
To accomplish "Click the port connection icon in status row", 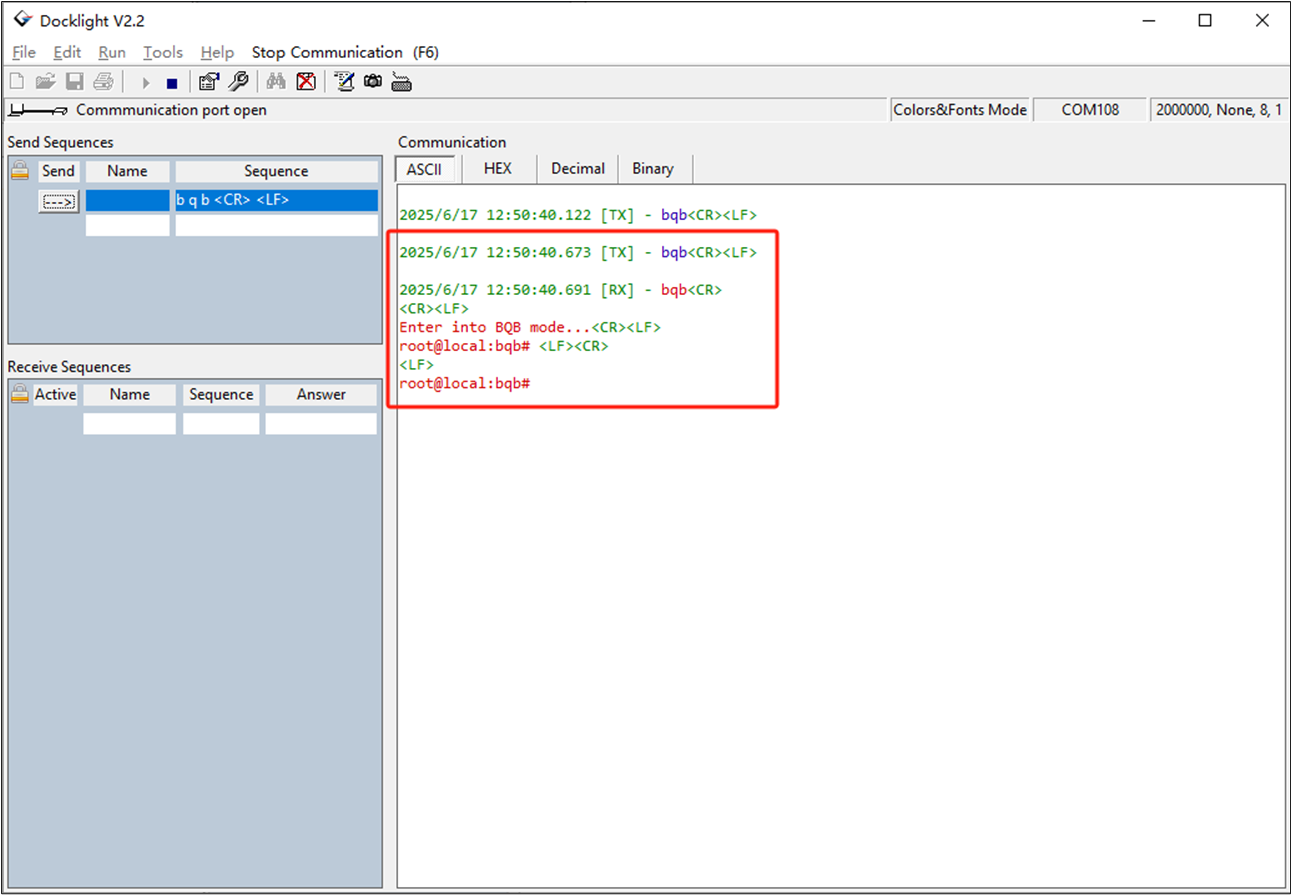I will click(39, 110).
